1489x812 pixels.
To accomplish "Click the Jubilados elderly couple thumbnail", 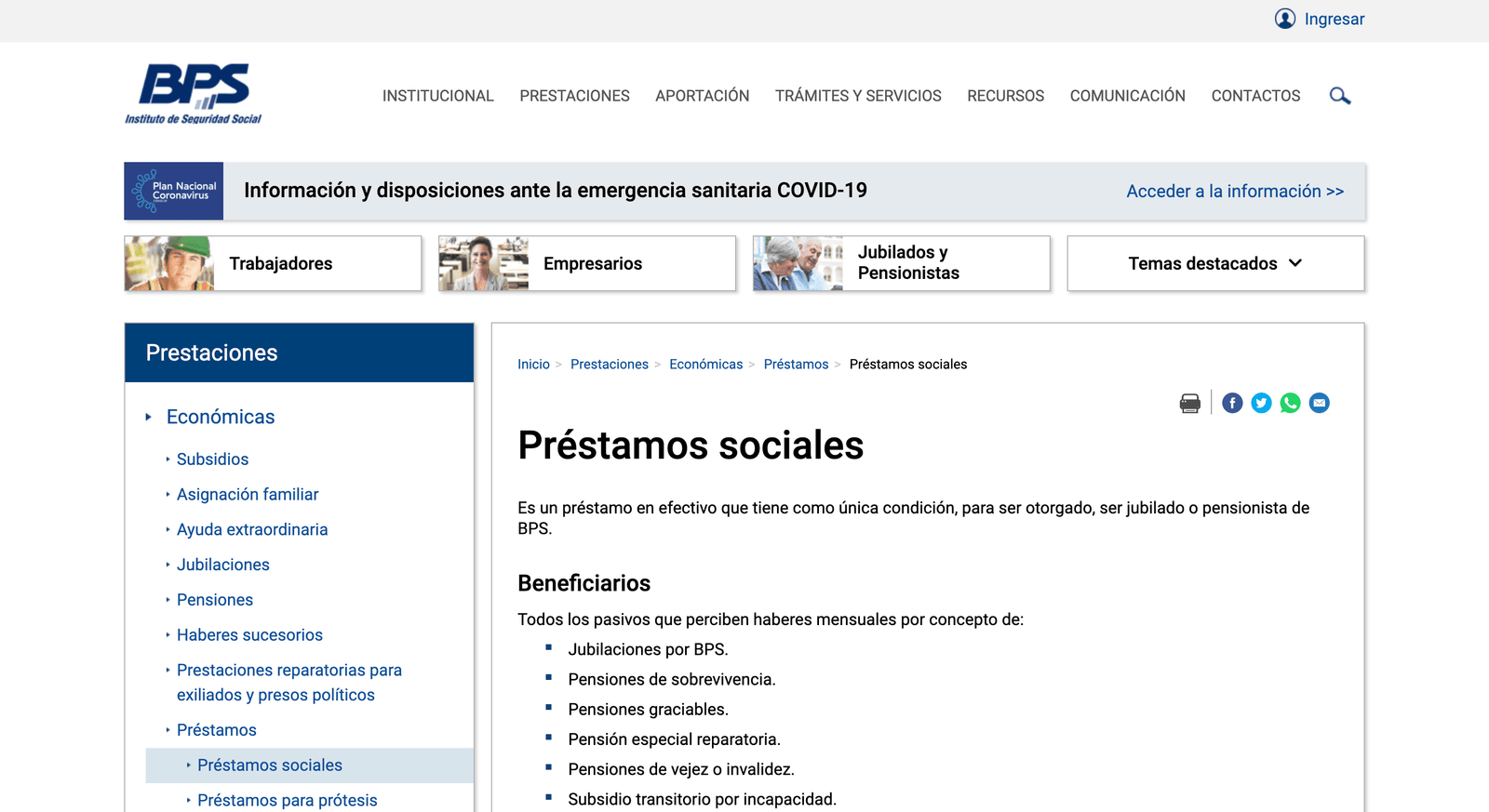I will point(798,263).
